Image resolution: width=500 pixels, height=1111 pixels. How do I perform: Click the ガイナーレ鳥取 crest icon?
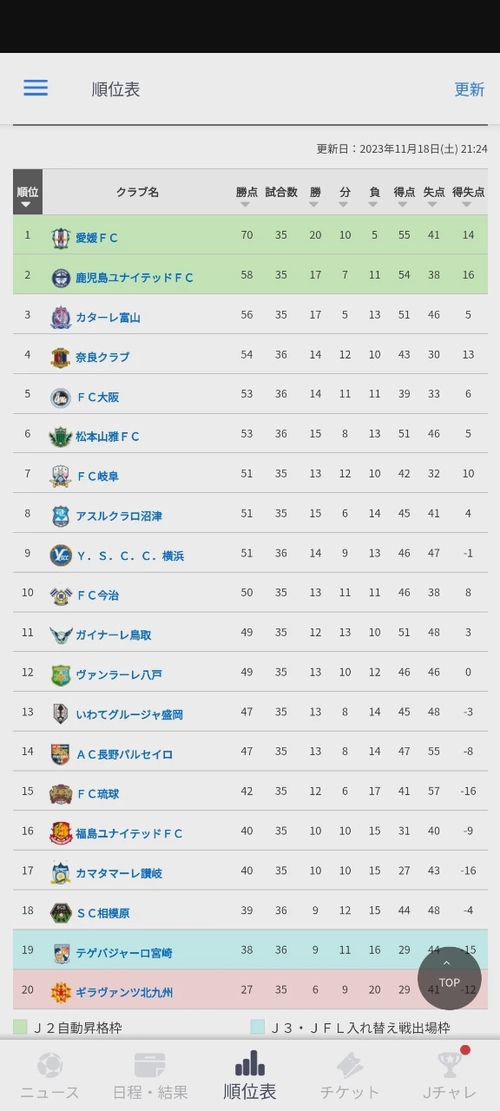tap(61, 635)
